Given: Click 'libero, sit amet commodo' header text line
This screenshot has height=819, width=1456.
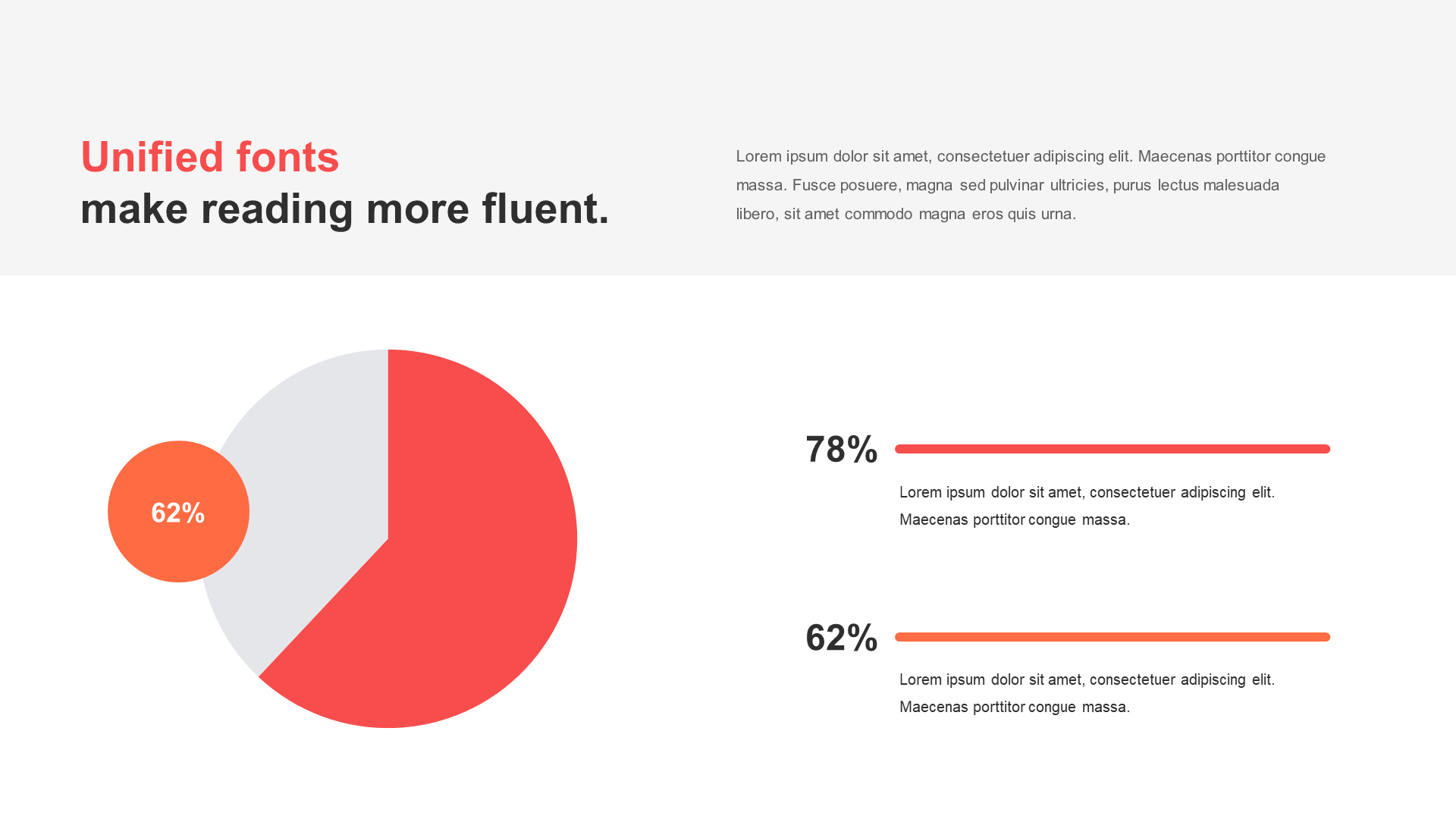Looking at the screenshot, I should [824, 214].
